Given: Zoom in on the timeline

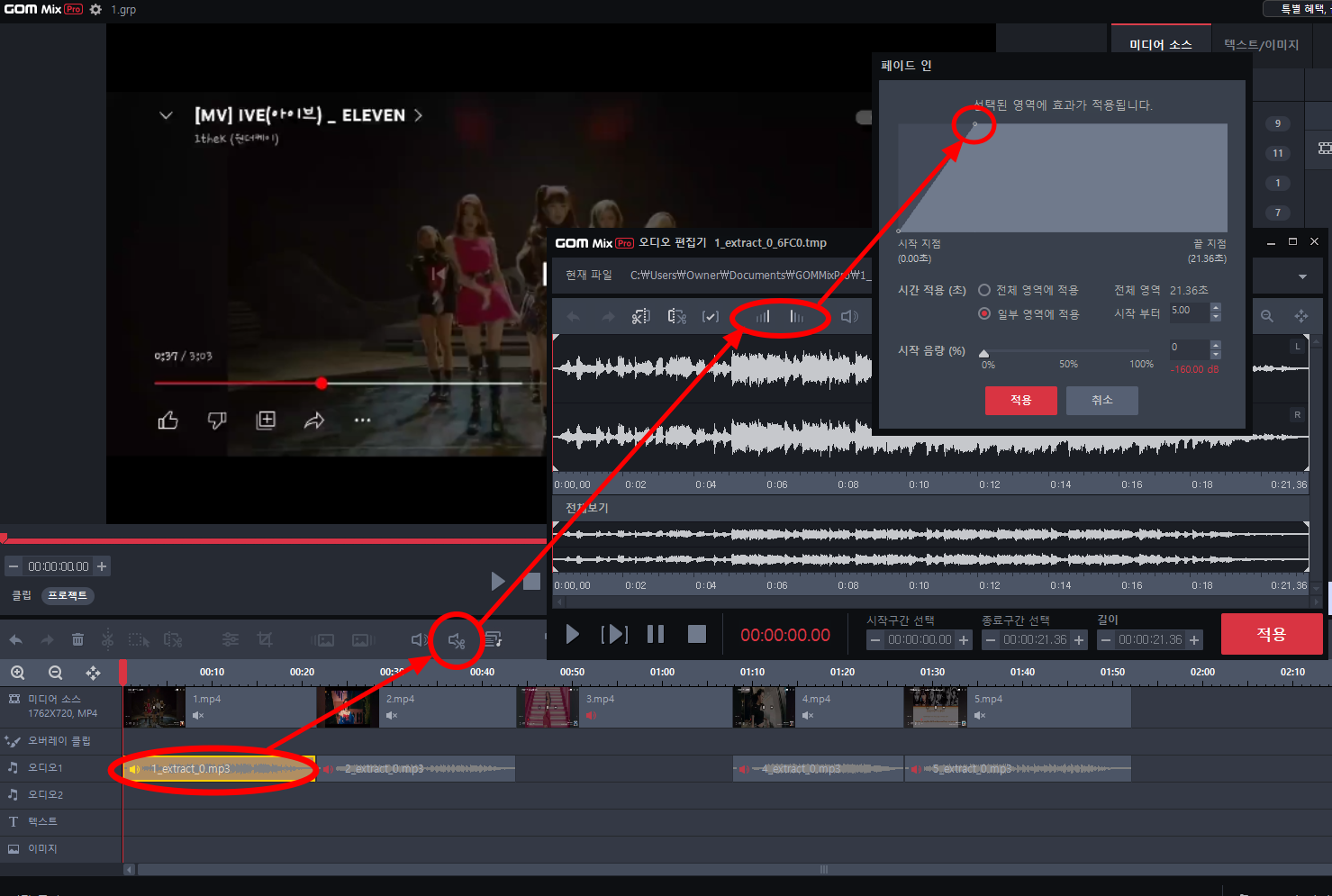Looking at the screenshot, I should pos(17,673).
